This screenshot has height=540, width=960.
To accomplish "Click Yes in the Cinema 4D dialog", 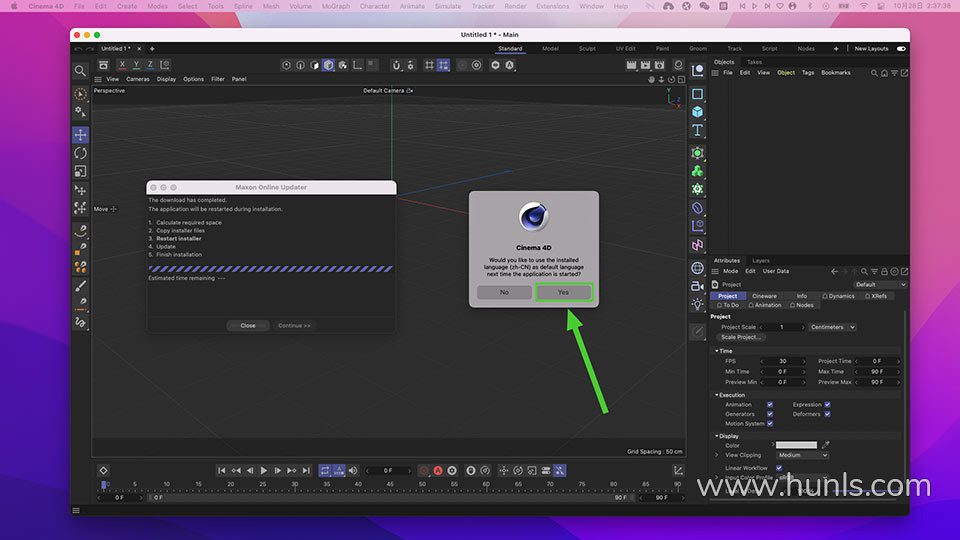I will [x=563, y=292].
